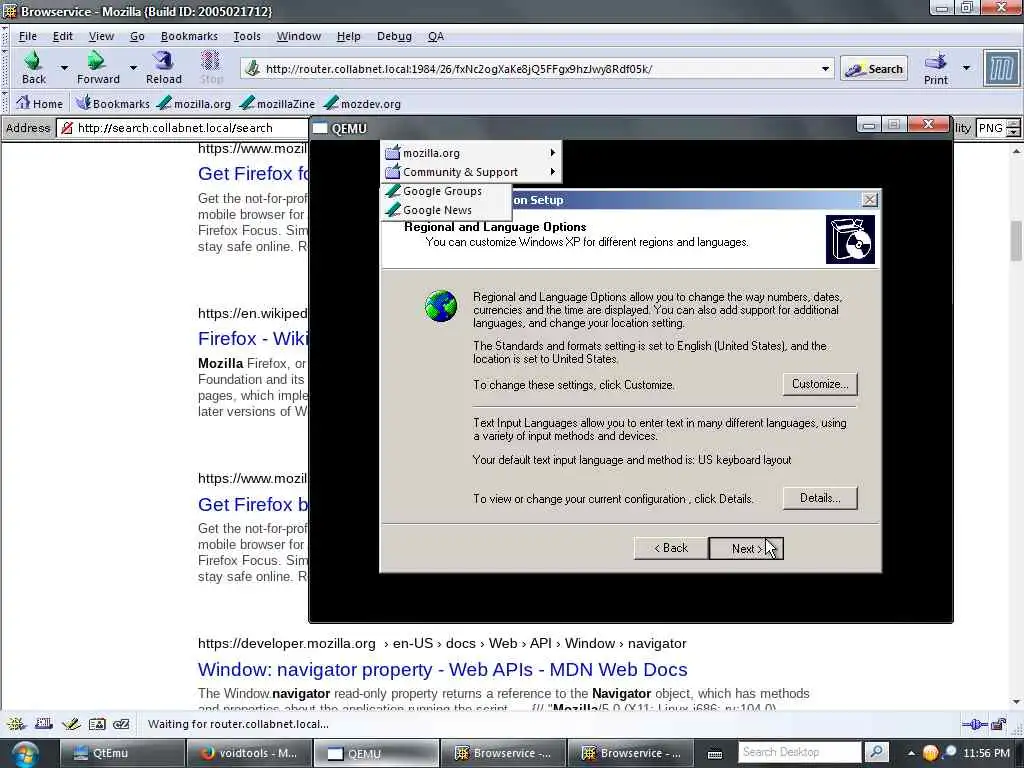Open the Help menu
This screenshot has width=1024, height=768.
coord(348,36)
